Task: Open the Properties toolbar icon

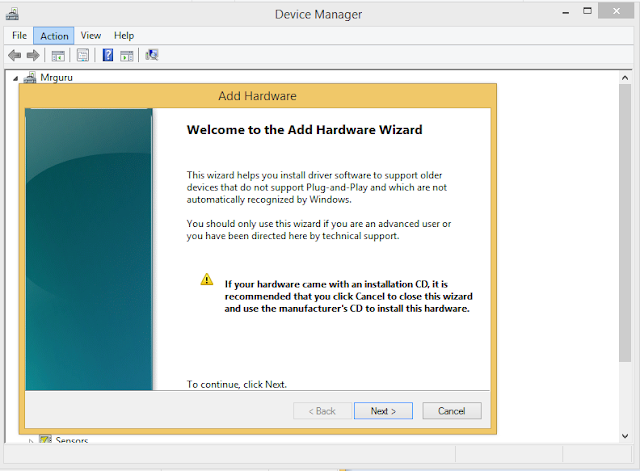Action: point(83,55)
